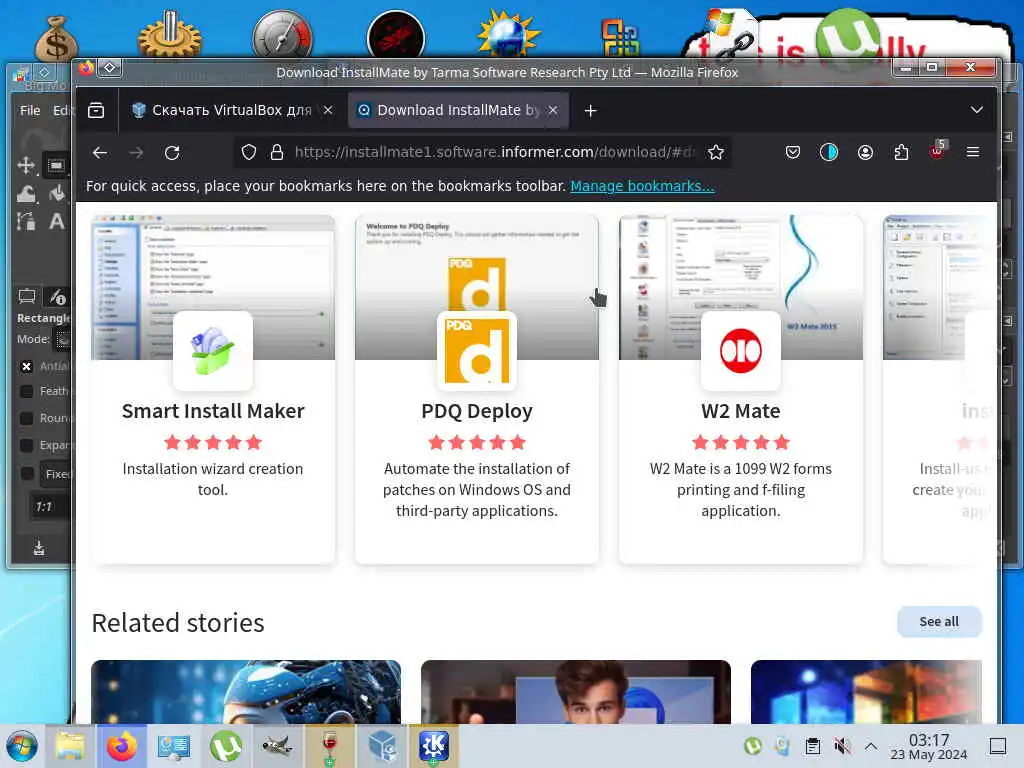The height and width of the screenshot is (768, 1024).
Task: Expand hidden tray icons with the up arrow
Action: pos(871,746)
